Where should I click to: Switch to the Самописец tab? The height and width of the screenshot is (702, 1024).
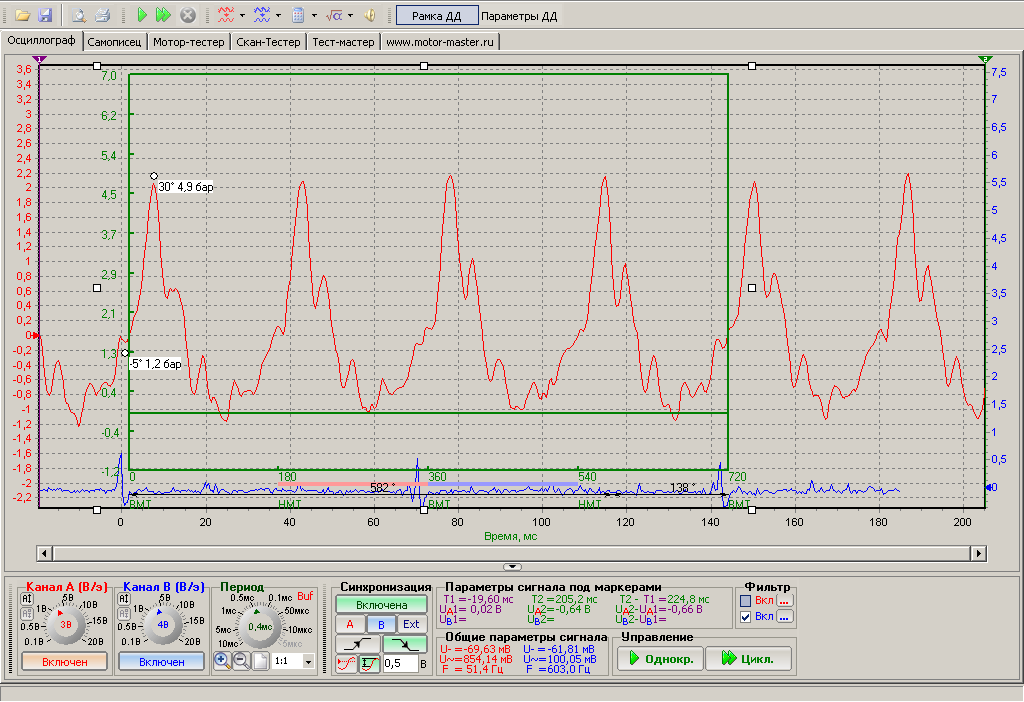[114, 42]
